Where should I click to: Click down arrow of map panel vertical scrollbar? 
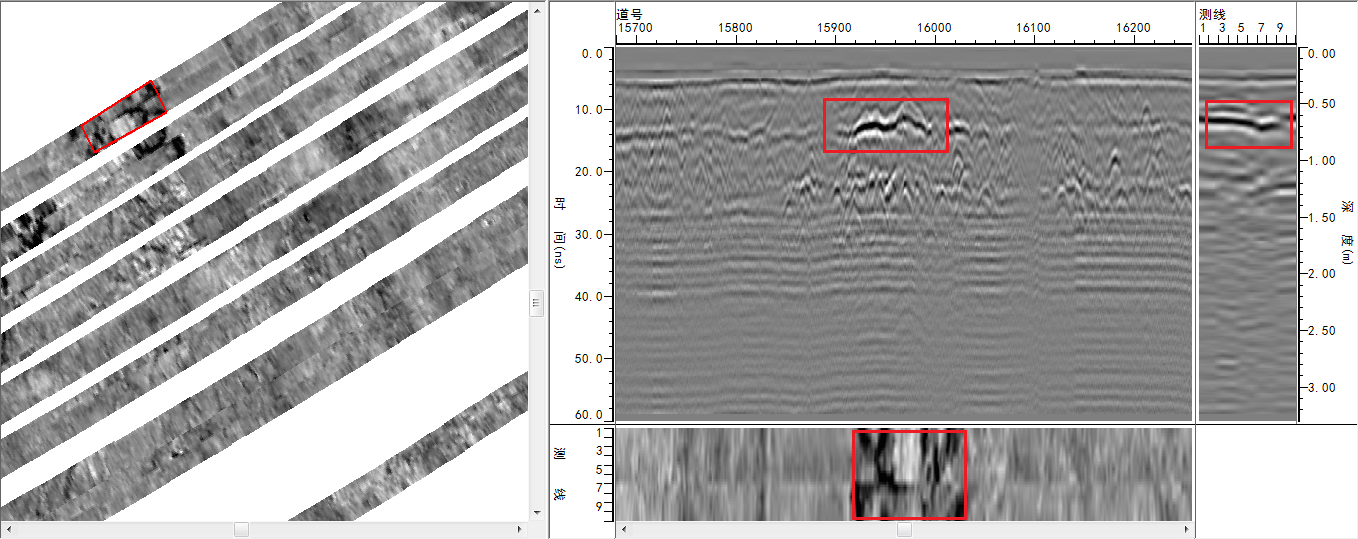pyautogui.click(x=536, y=515)
